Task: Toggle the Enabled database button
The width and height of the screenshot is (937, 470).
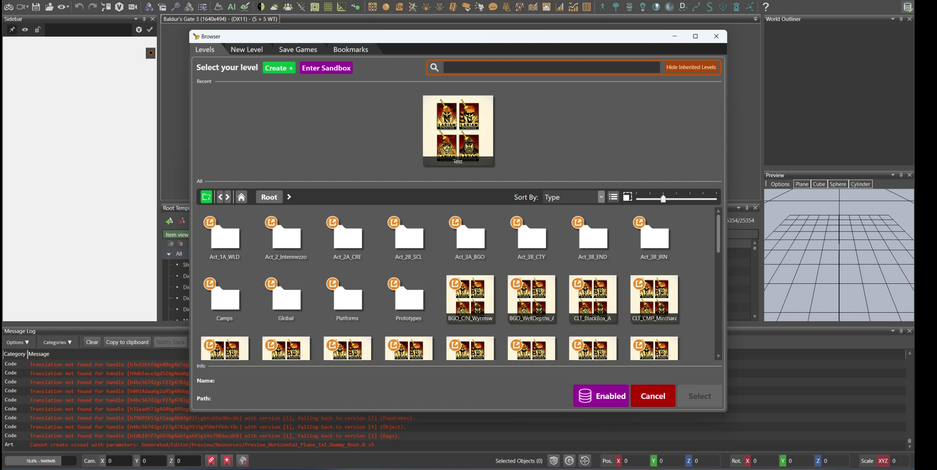Action: tap(601, 396)
